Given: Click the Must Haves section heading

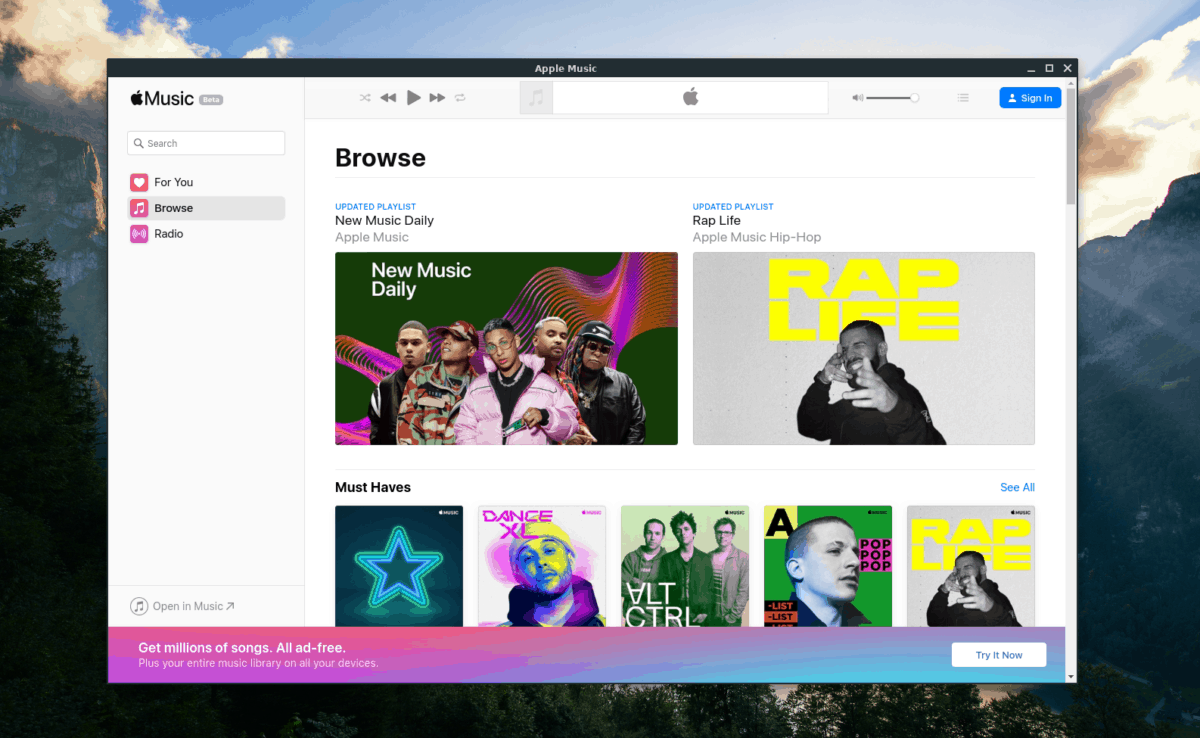Looking at the screenshot, I should coord(373,488).
